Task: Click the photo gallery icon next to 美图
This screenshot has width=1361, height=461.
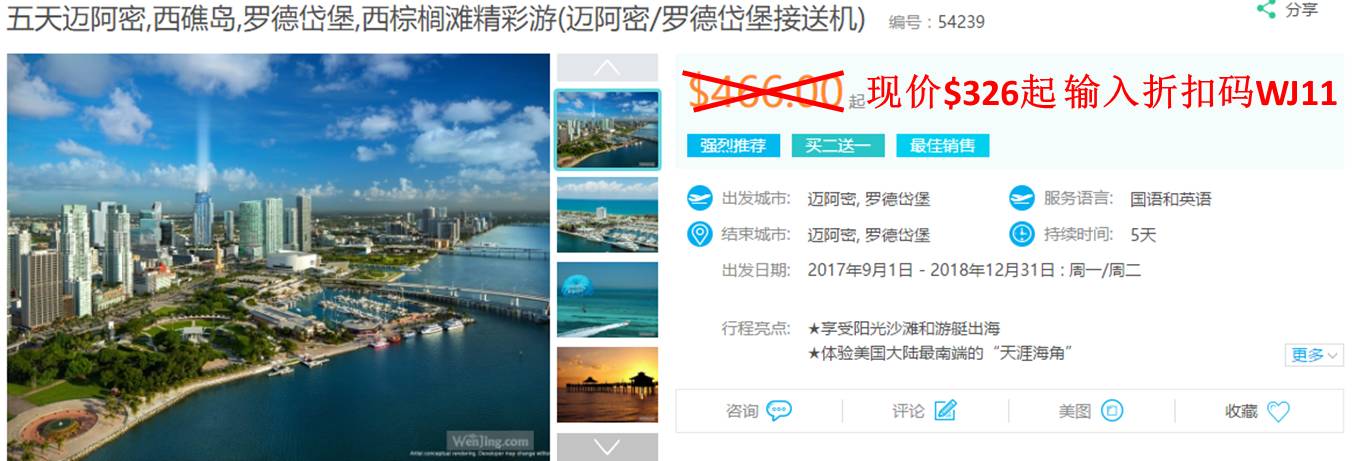Action: pos(1112,411)
